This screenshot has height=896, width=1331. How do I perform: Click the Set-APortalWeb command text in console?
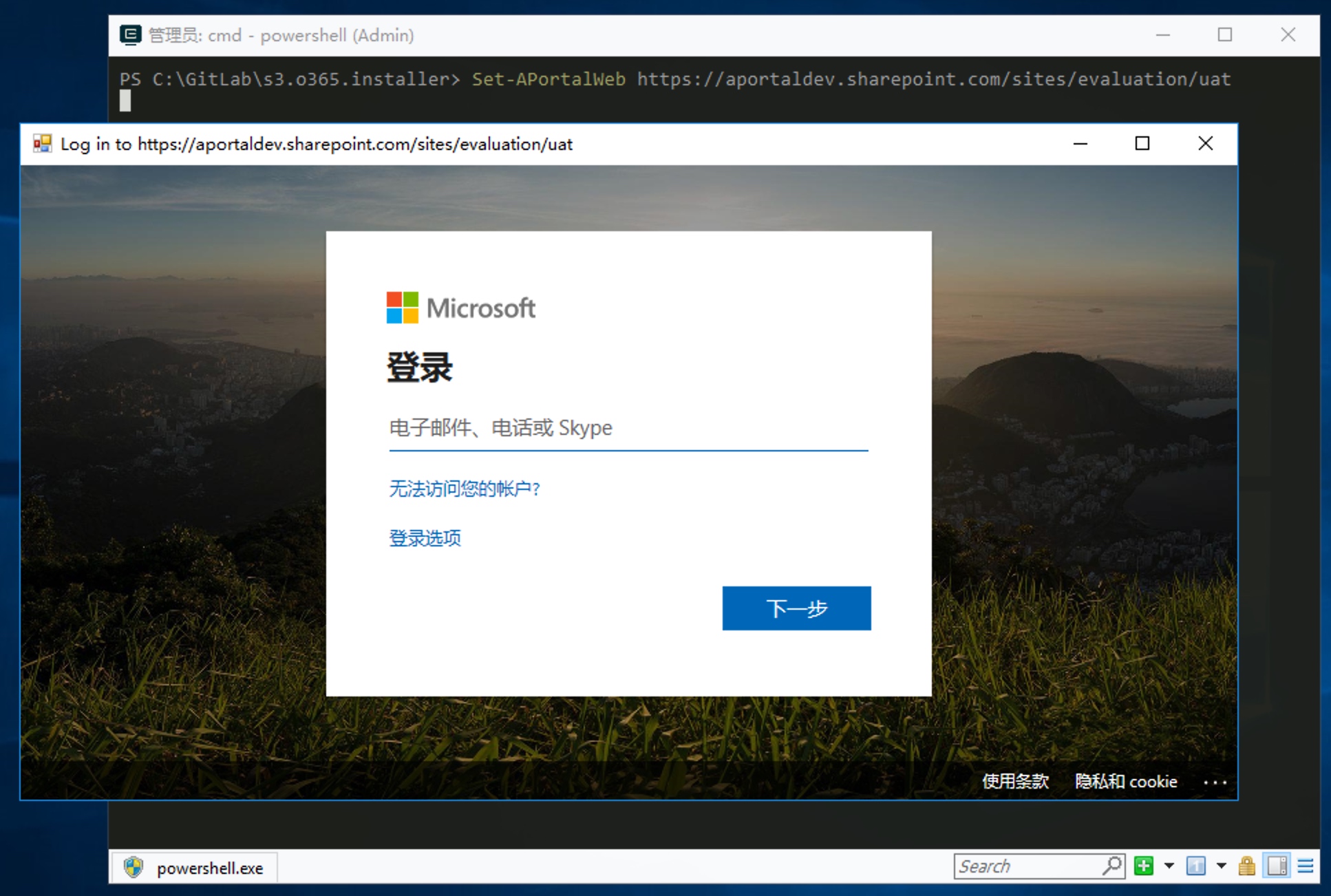[x=549, y=79]
